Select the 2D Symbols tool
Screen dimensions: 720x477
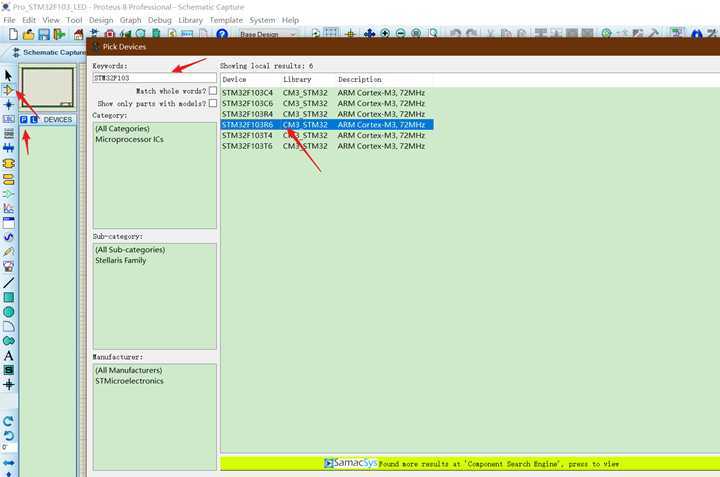[x=8, y=370]
